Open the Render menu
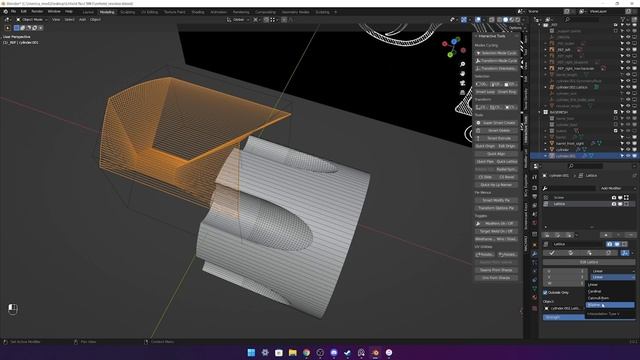640x360 pixels. (37, 11)
